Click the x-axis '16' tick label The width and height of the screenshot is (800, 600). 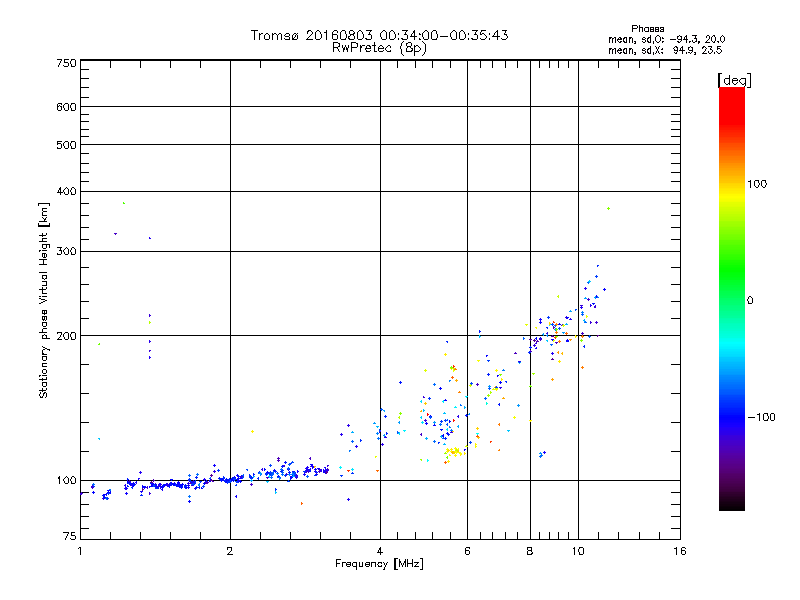[680, 551]
